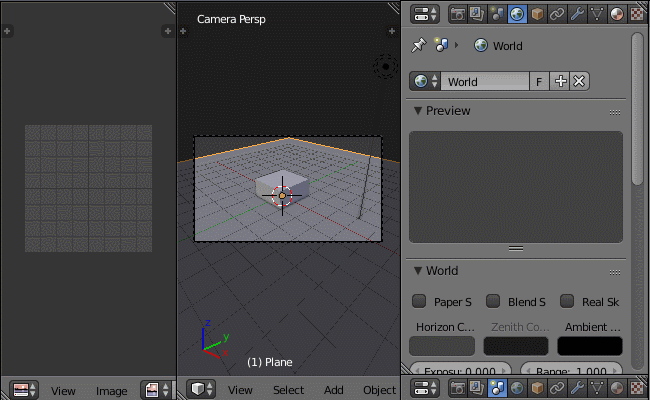Browse images with the image selector dropdown
650x400 pixels.
tap(156, 390)
